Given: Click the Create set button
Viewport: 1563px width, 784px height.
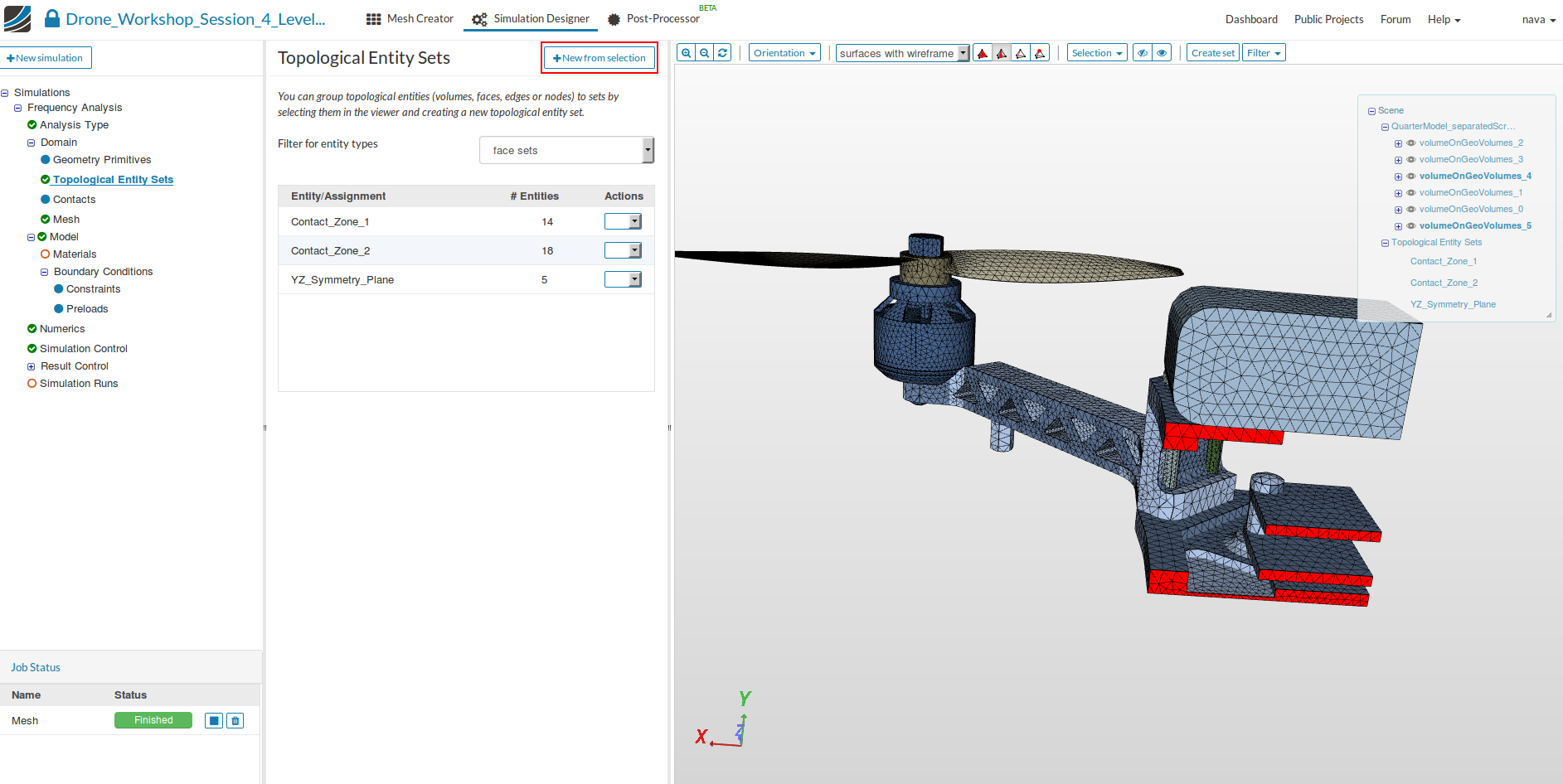Looking at the screenshot, I should (1212, 53).
